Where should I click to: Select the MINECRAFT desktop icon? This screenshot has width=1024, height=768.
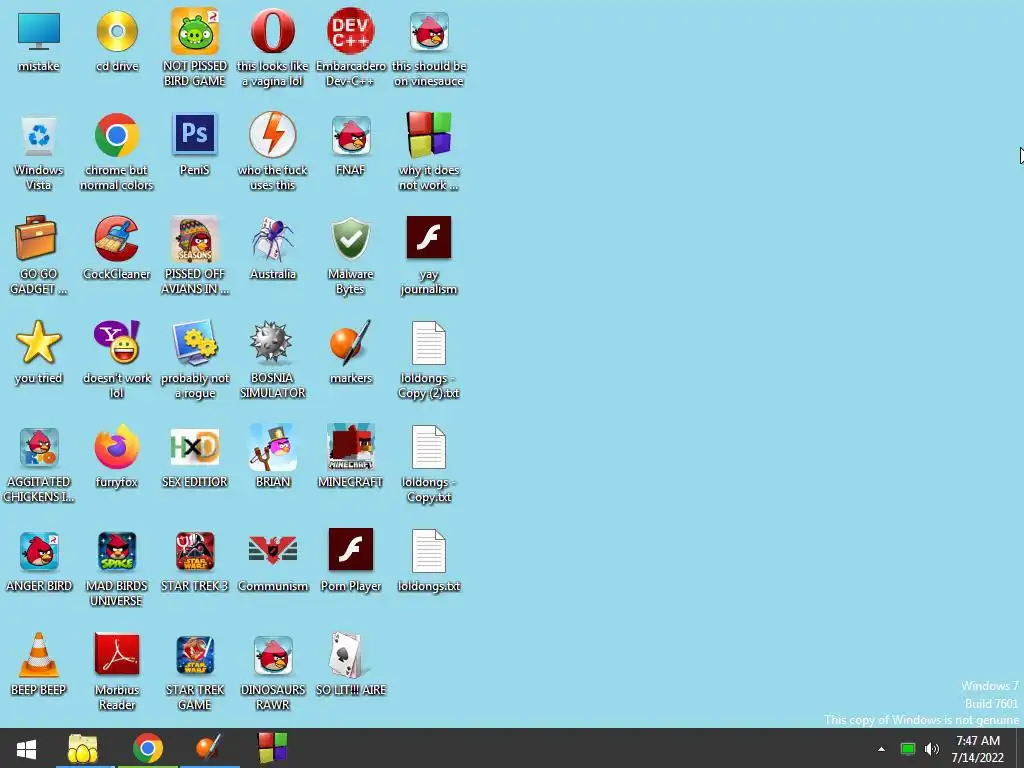point(351,446)
